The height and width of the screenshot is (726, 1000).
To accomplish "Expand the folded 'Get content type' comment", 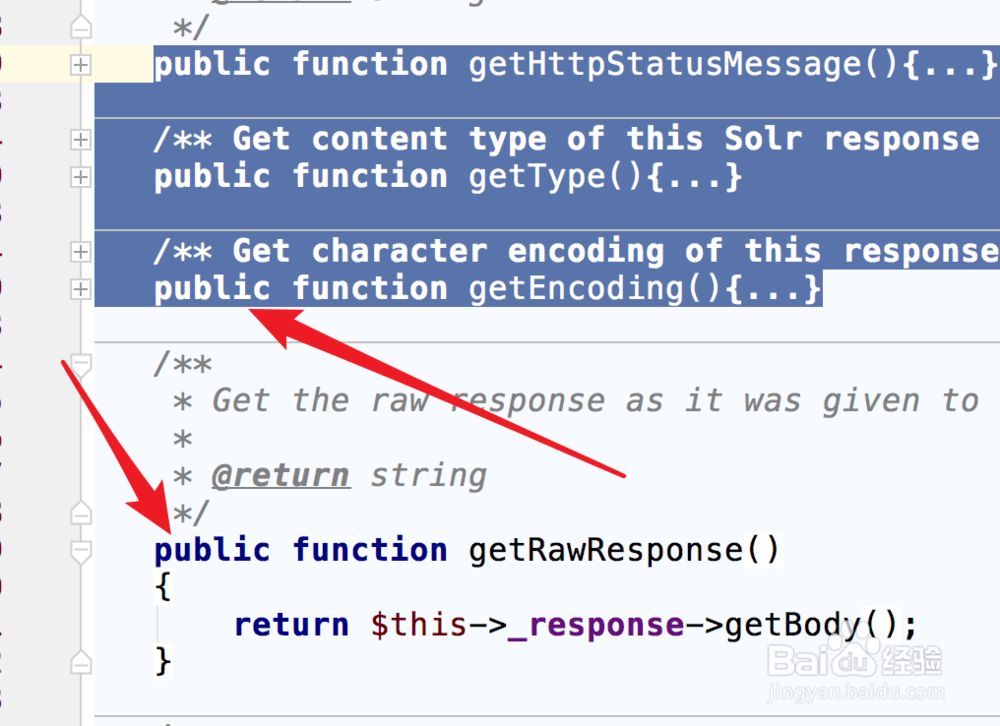I will [x=80, y=141].
